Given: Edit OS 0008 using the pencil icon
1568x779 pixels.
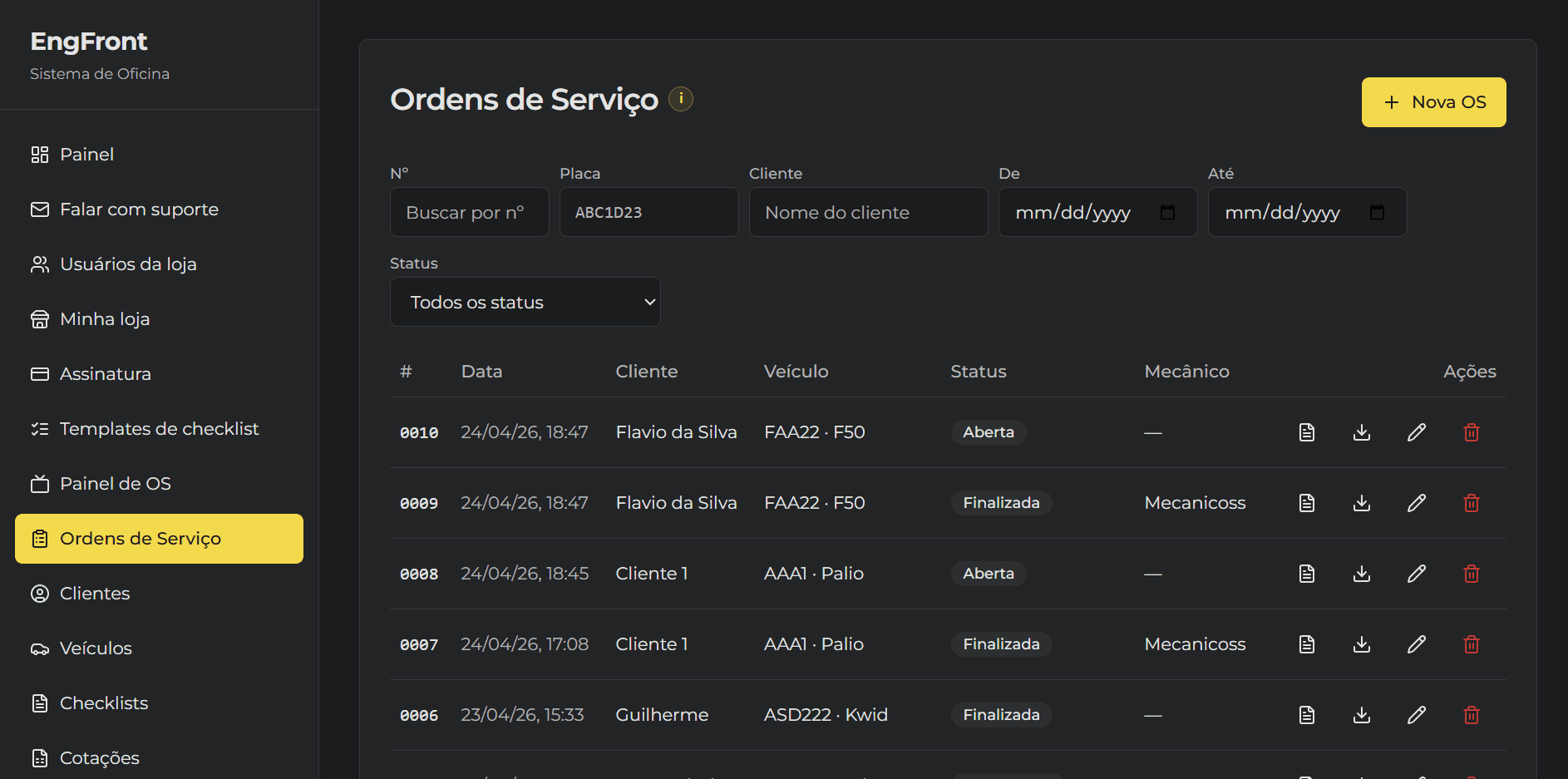Looking at the screenshot, I should [1417, 573].
